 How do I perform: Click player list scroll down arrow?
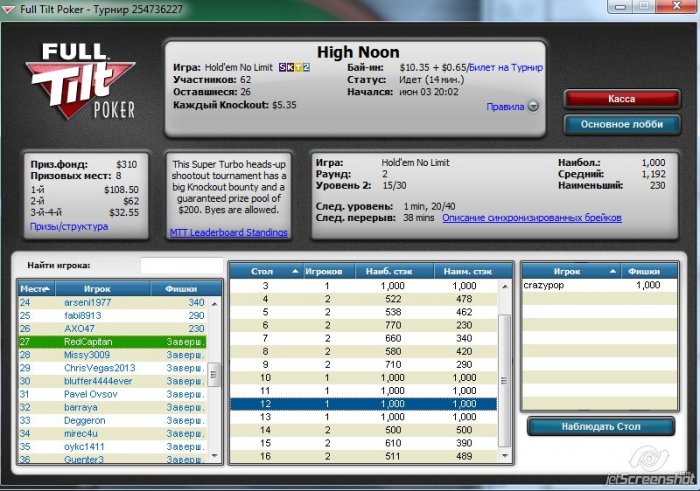[x=215, y=456]
